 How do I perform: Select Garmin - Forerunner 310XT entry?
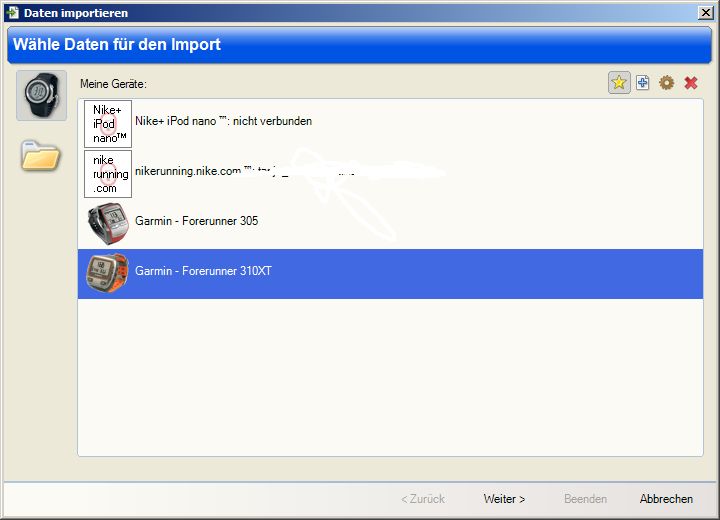pyautogui.click(x=390, y=274)
